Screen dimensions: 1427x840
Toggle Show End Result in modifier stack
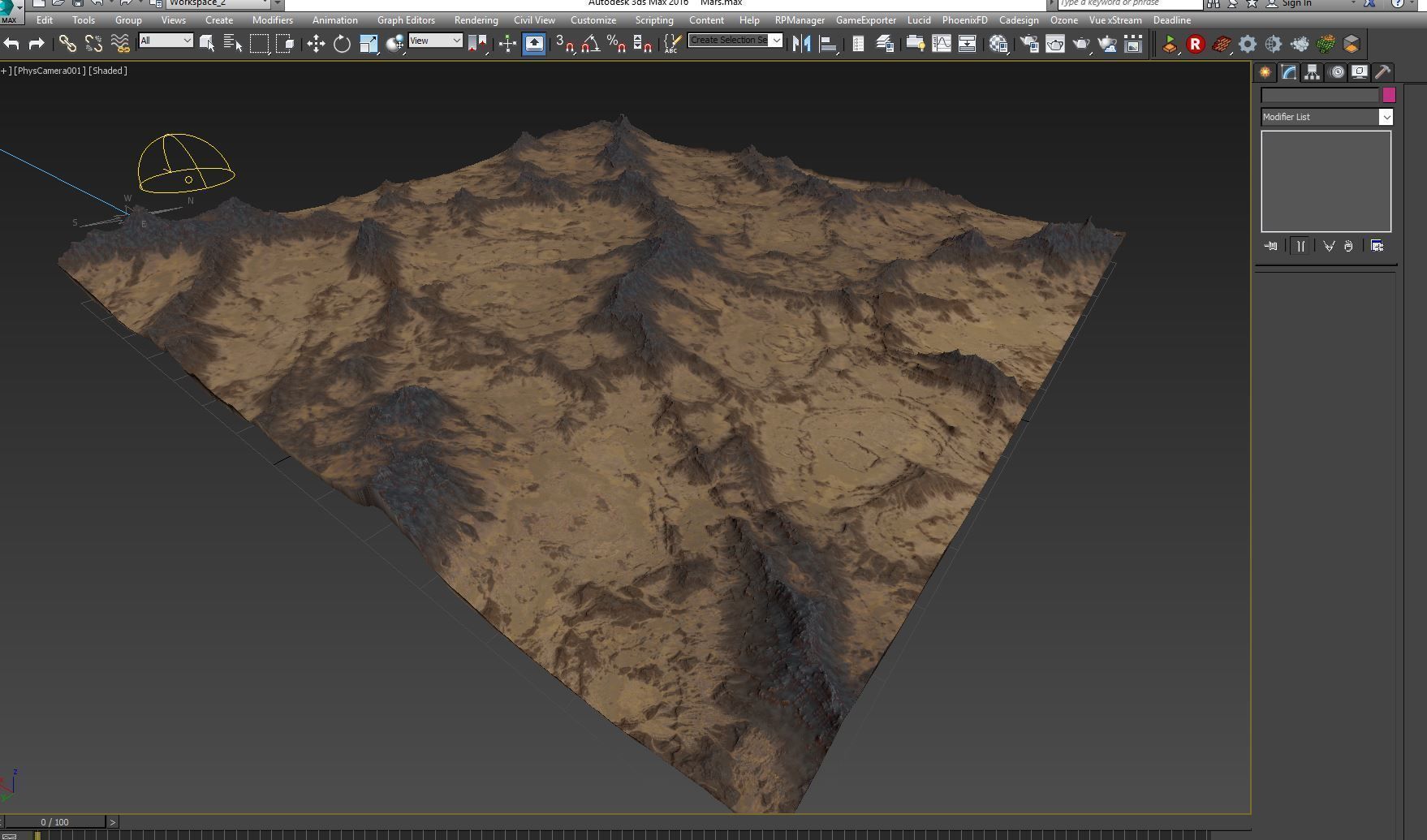[1301, 246]
